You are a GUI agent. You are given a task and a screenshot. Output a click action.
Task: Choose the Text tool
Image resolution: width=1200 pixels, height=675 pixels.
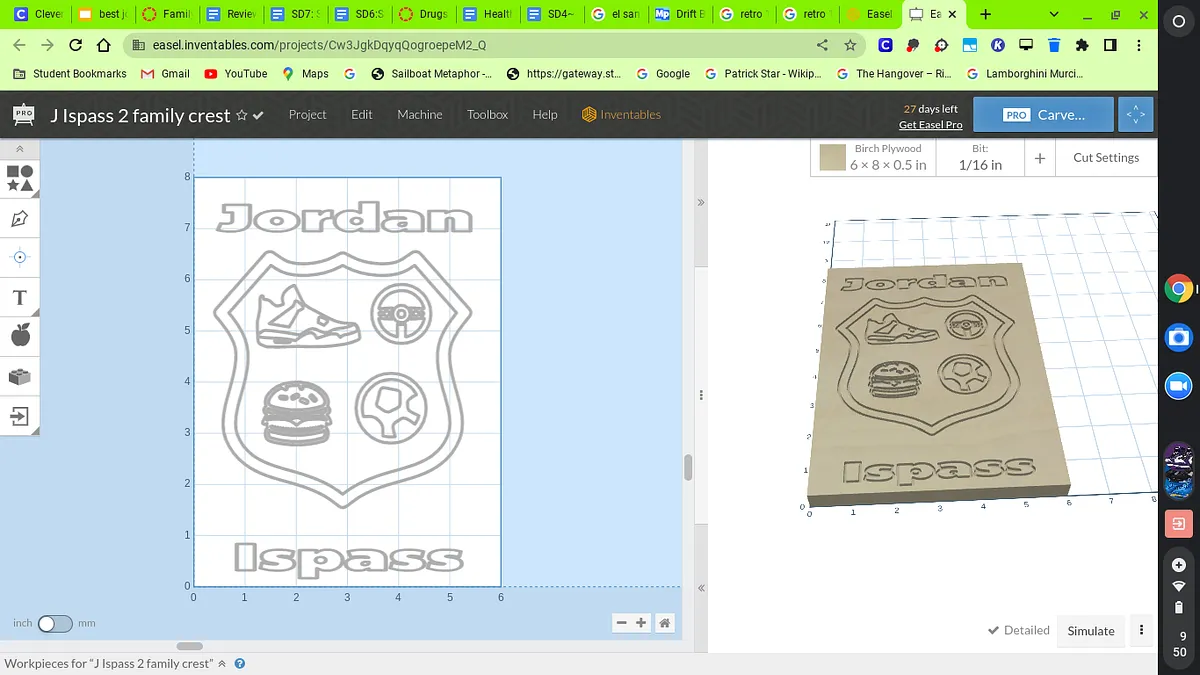click(20, 298)
